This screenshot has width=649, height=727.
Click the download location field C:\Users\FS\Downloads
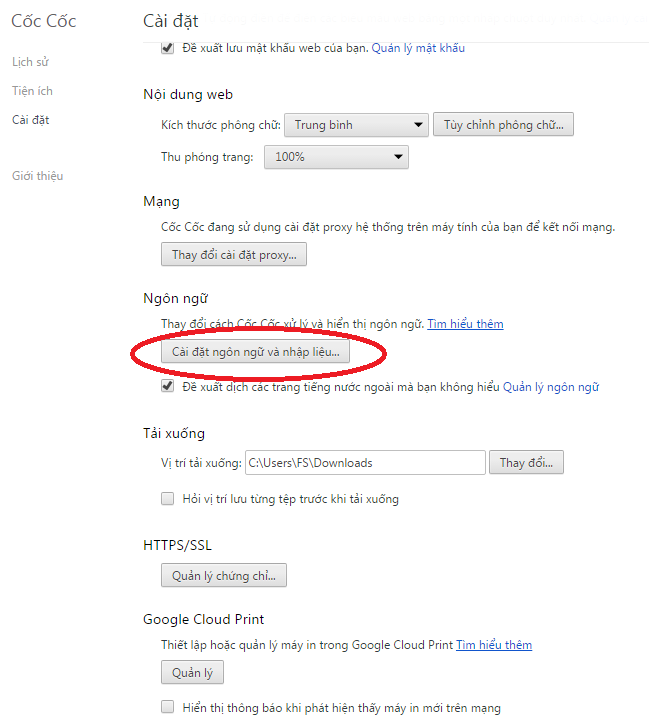365,462
